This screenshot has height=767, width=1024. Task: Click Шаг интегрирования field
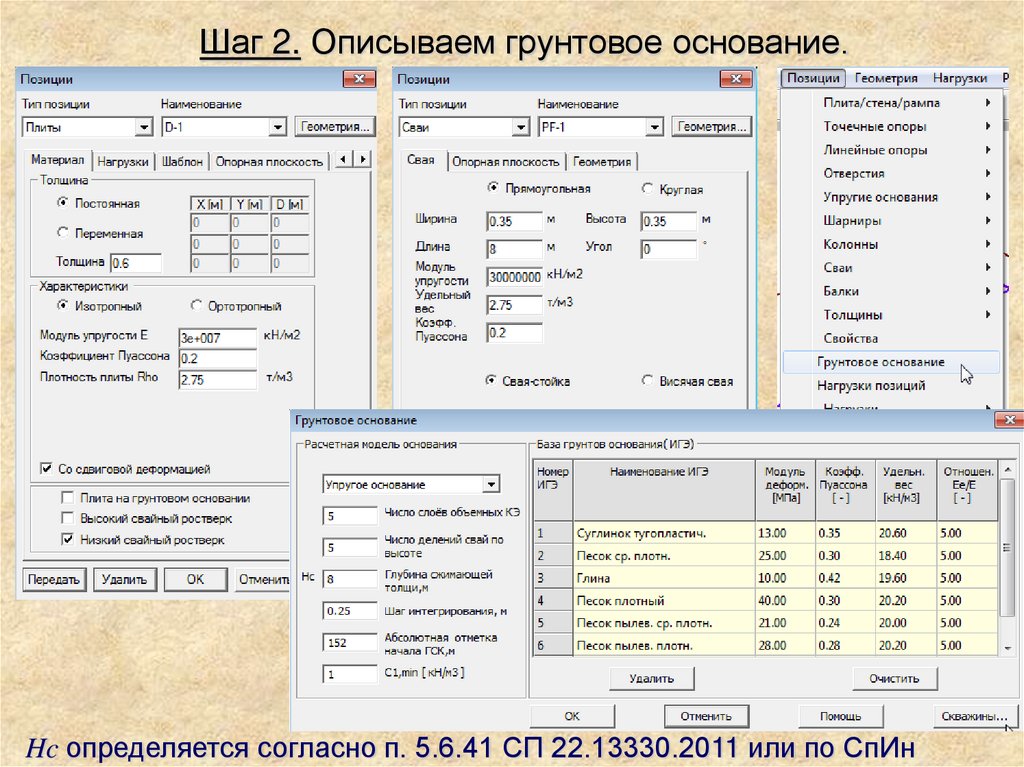click(x=349, y=611)
